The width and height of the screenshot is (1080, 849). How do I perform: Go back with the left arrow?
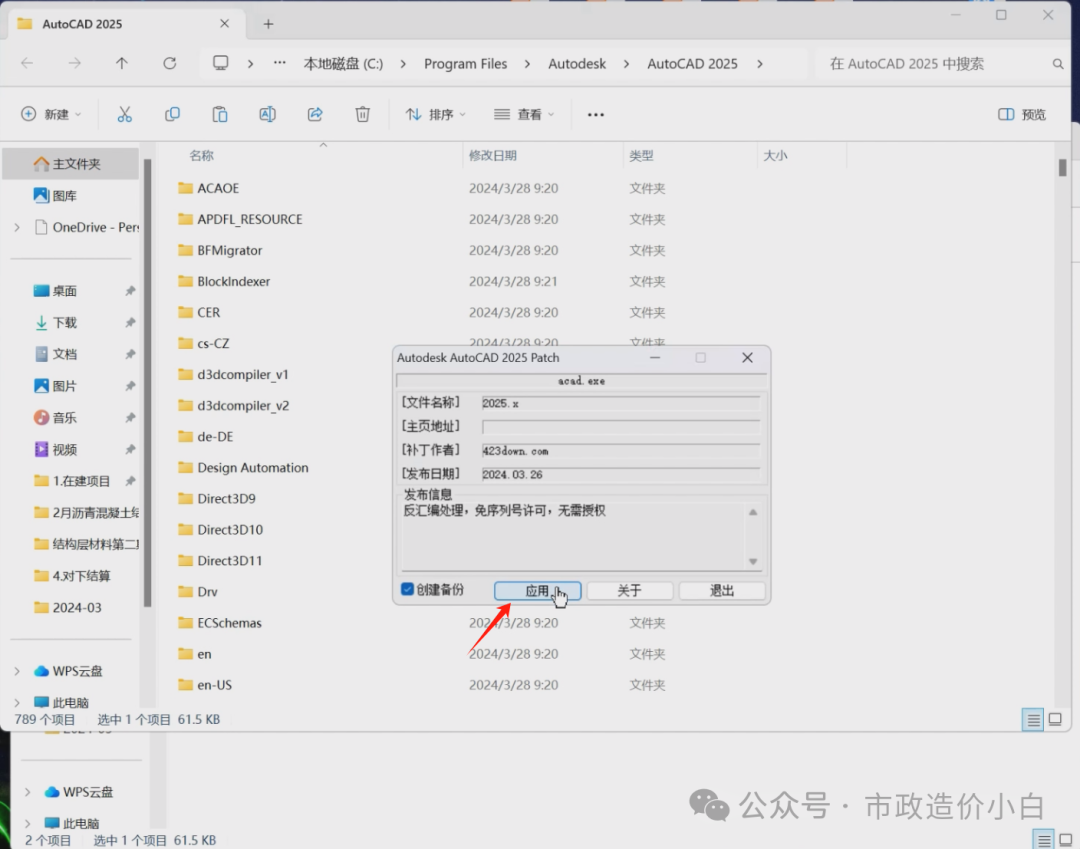[28, 63]
